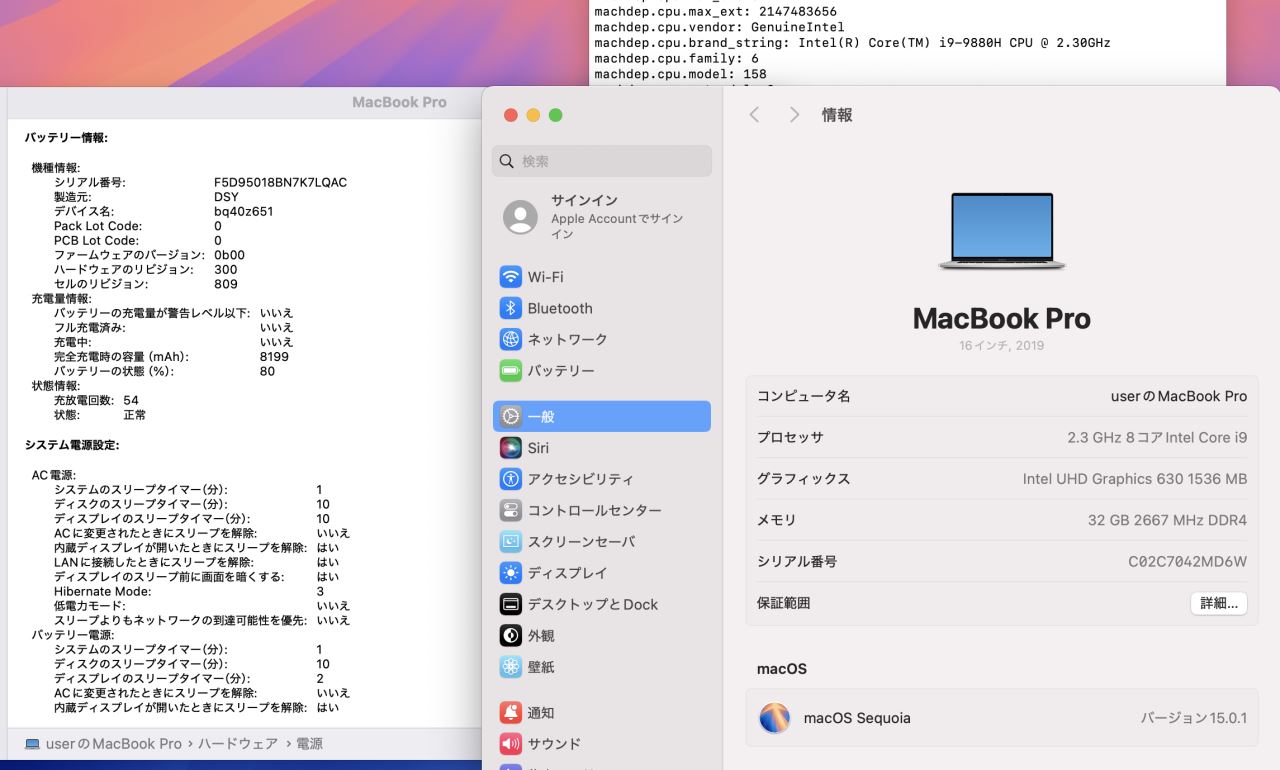Click システム電源設定 heading

coord(72,445)
